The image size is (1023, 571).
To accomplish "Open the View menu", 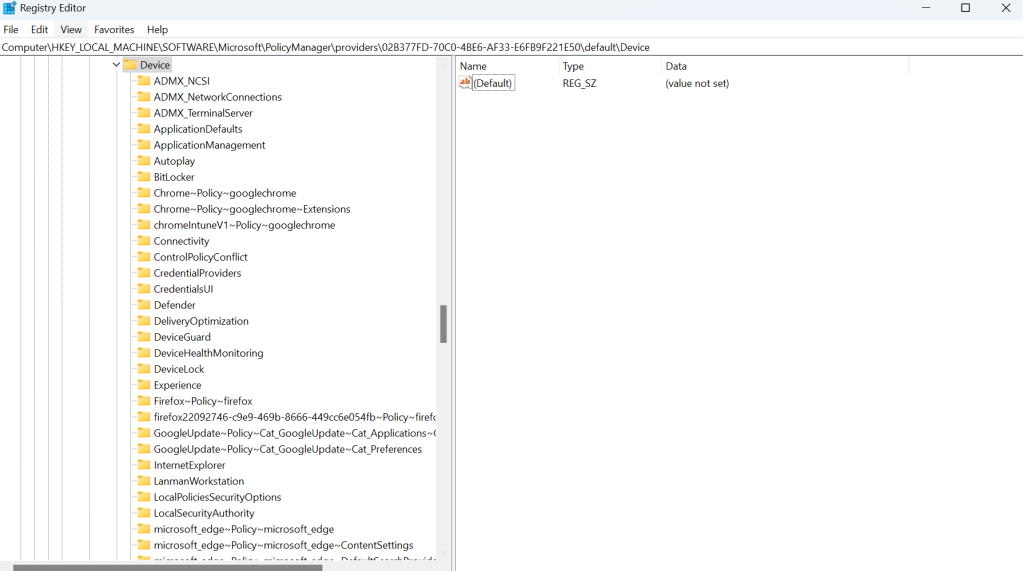I will 71,30.
